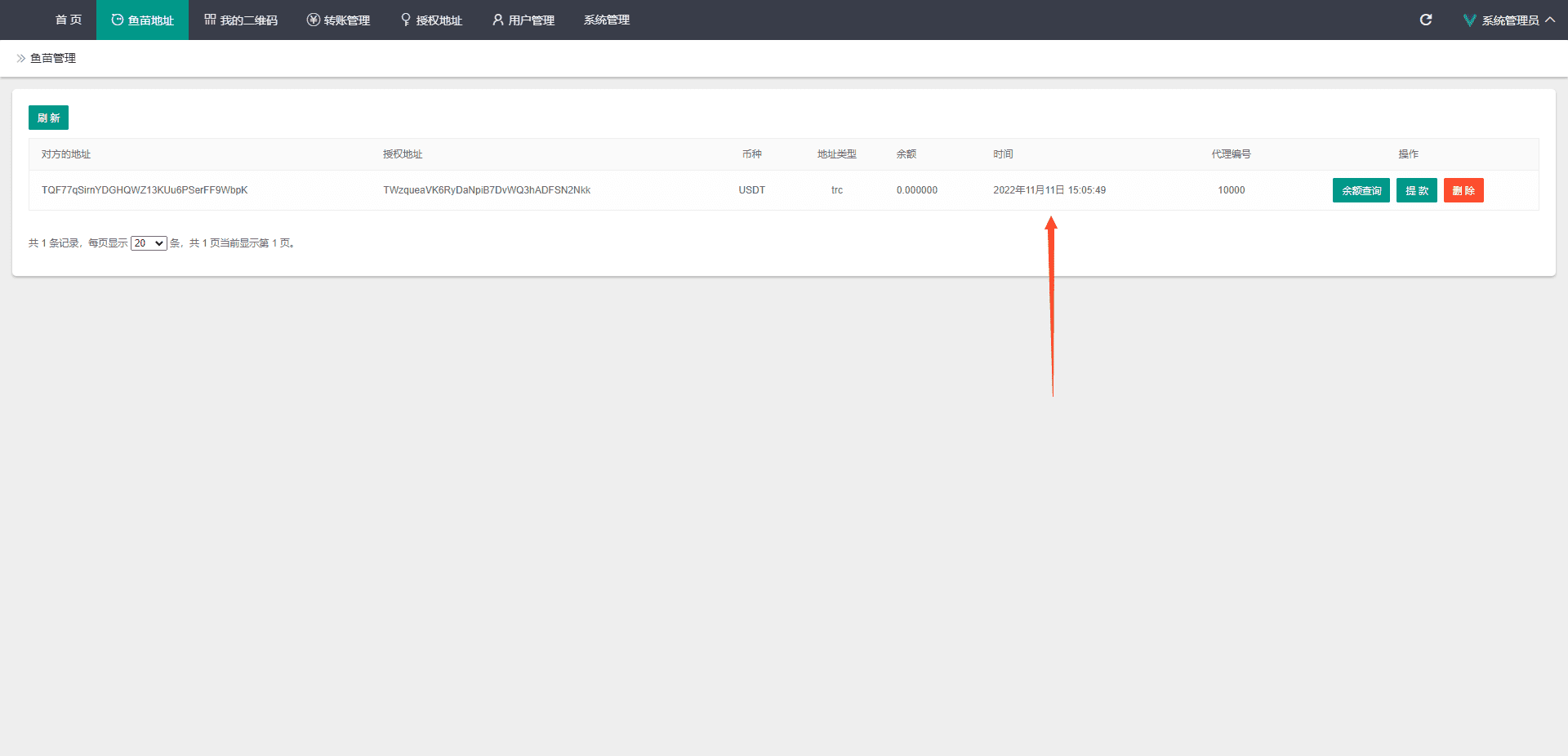The height and width of the screenshot is (756, 1568).
Task: Select the address starting with TQF77q
Action: click(145, 190)
